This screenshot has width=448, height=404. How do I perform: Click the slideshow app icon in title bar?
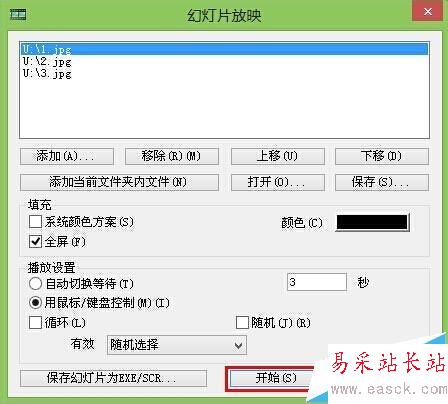[18, 15]
